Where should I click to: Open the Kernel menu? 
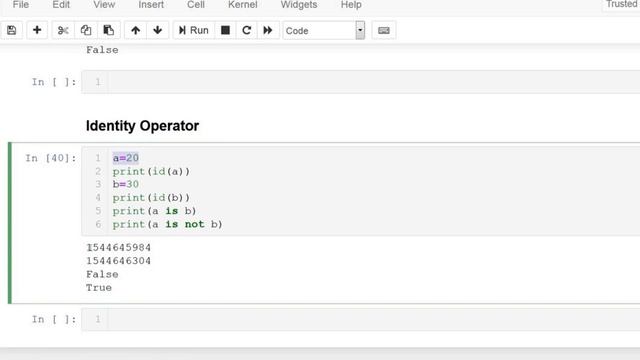(x=242, y=5)
